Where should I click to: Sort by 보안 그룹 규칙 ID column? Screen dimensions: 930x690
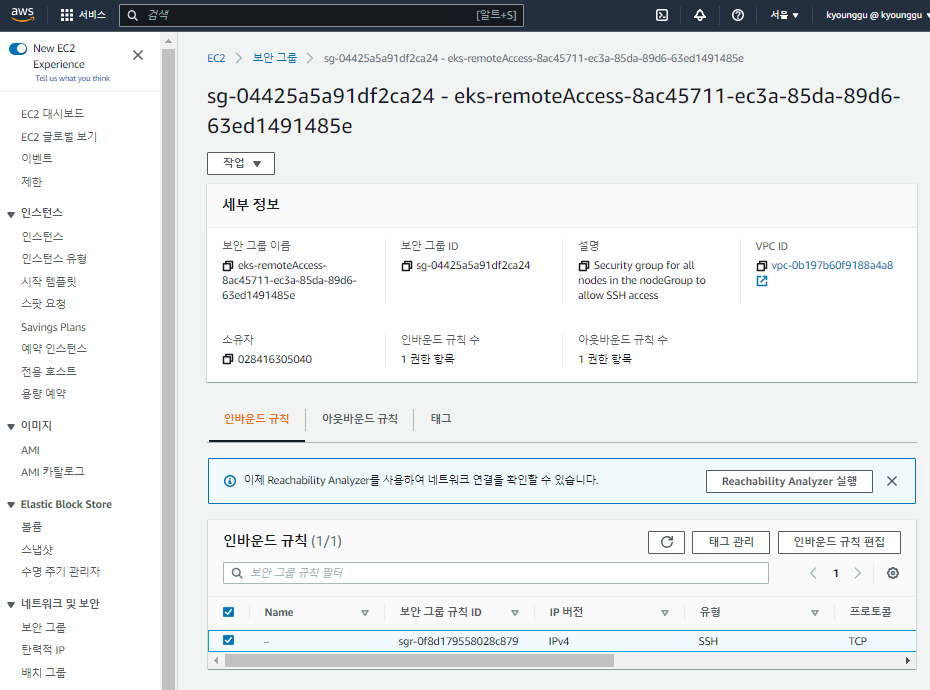515,613
